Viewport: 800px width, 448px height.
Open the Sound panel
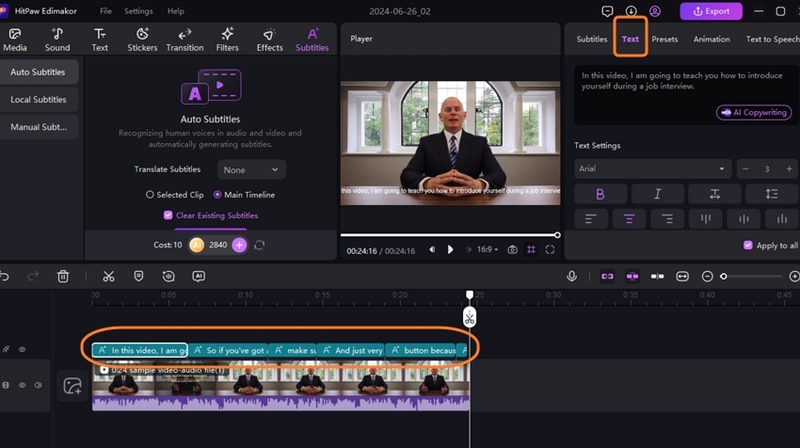tap(57, 40)
